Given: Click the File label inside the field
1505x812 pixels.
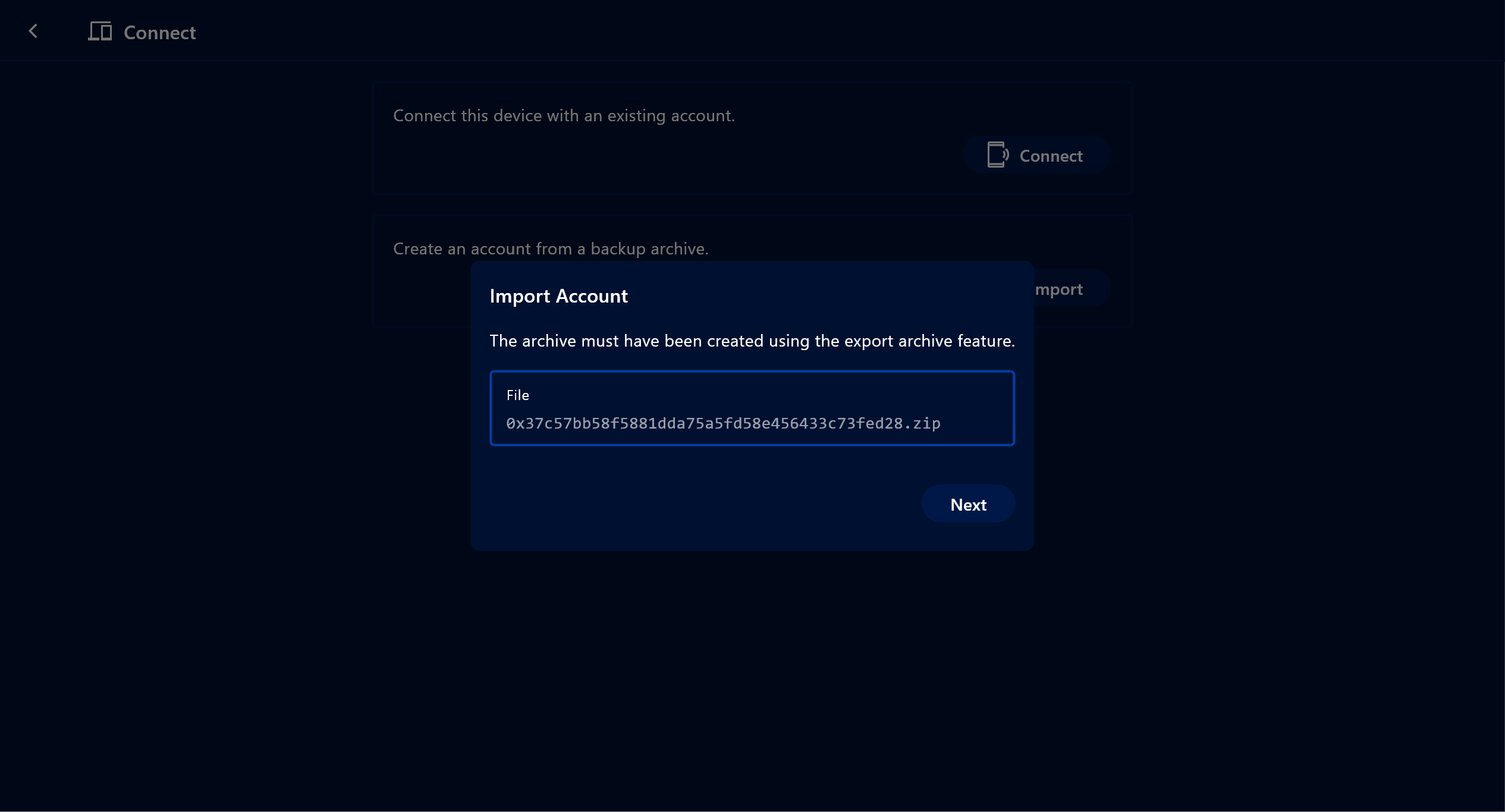Looking at the screenshot, I should [517, 395].
